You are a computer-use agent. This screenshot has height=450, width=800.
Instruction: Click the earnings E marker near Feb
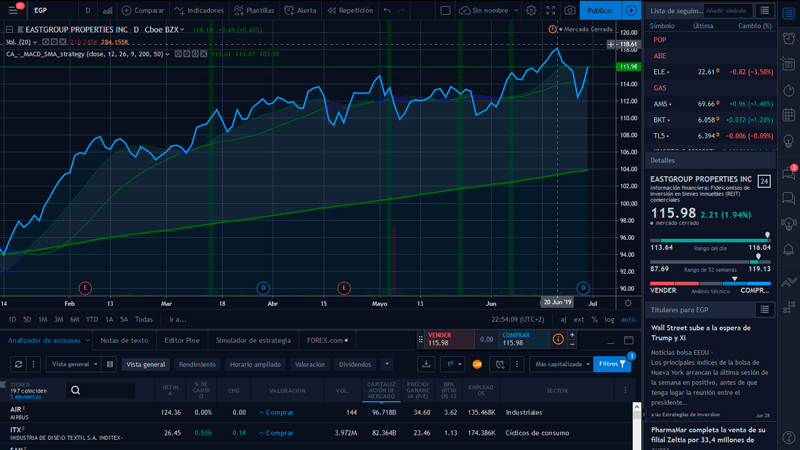click(85, 288)
